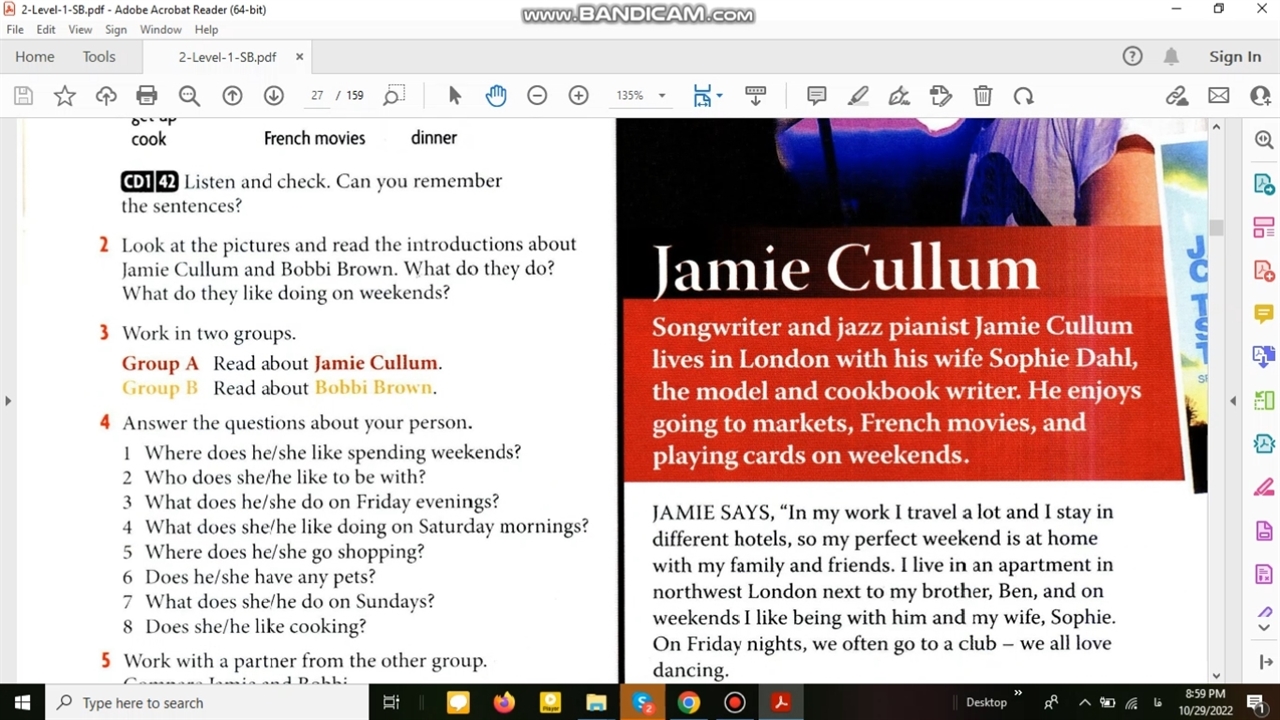The height and width of the screenshot is (720, 1280).
Task: Close the 2-Level-1-SB.pdf tab
Action: [299, 57]
